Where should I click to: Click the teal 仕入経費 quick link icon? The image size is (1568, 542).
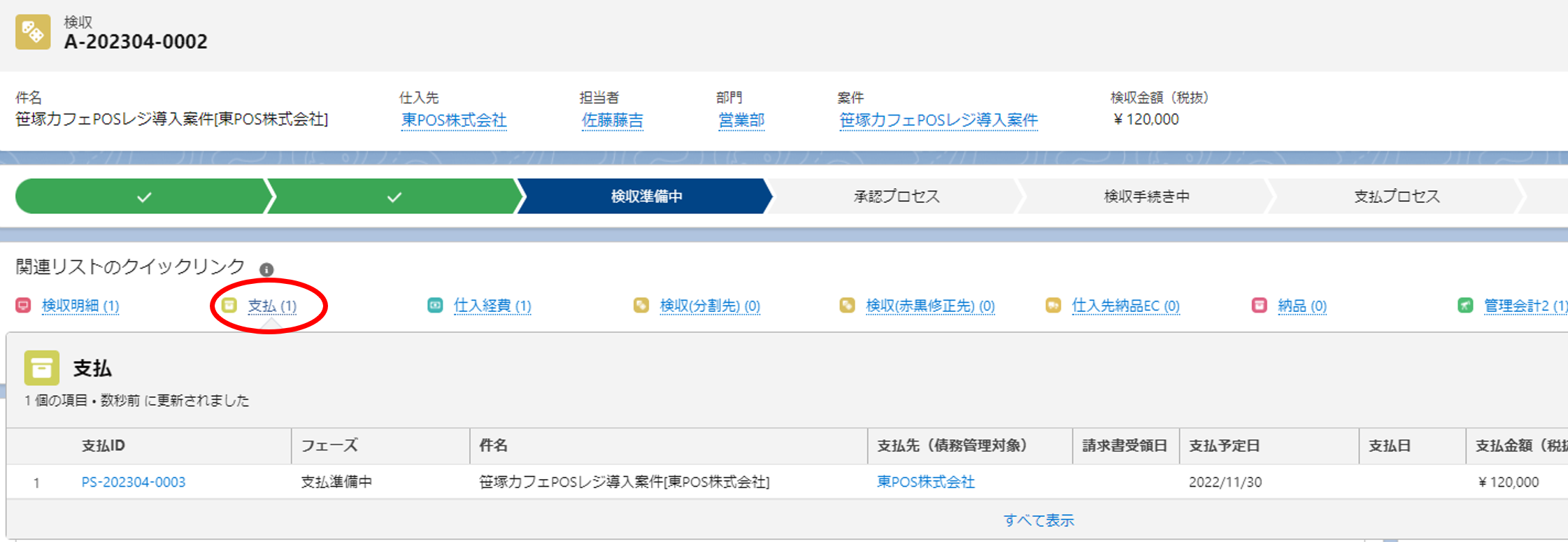pos(435,306)
